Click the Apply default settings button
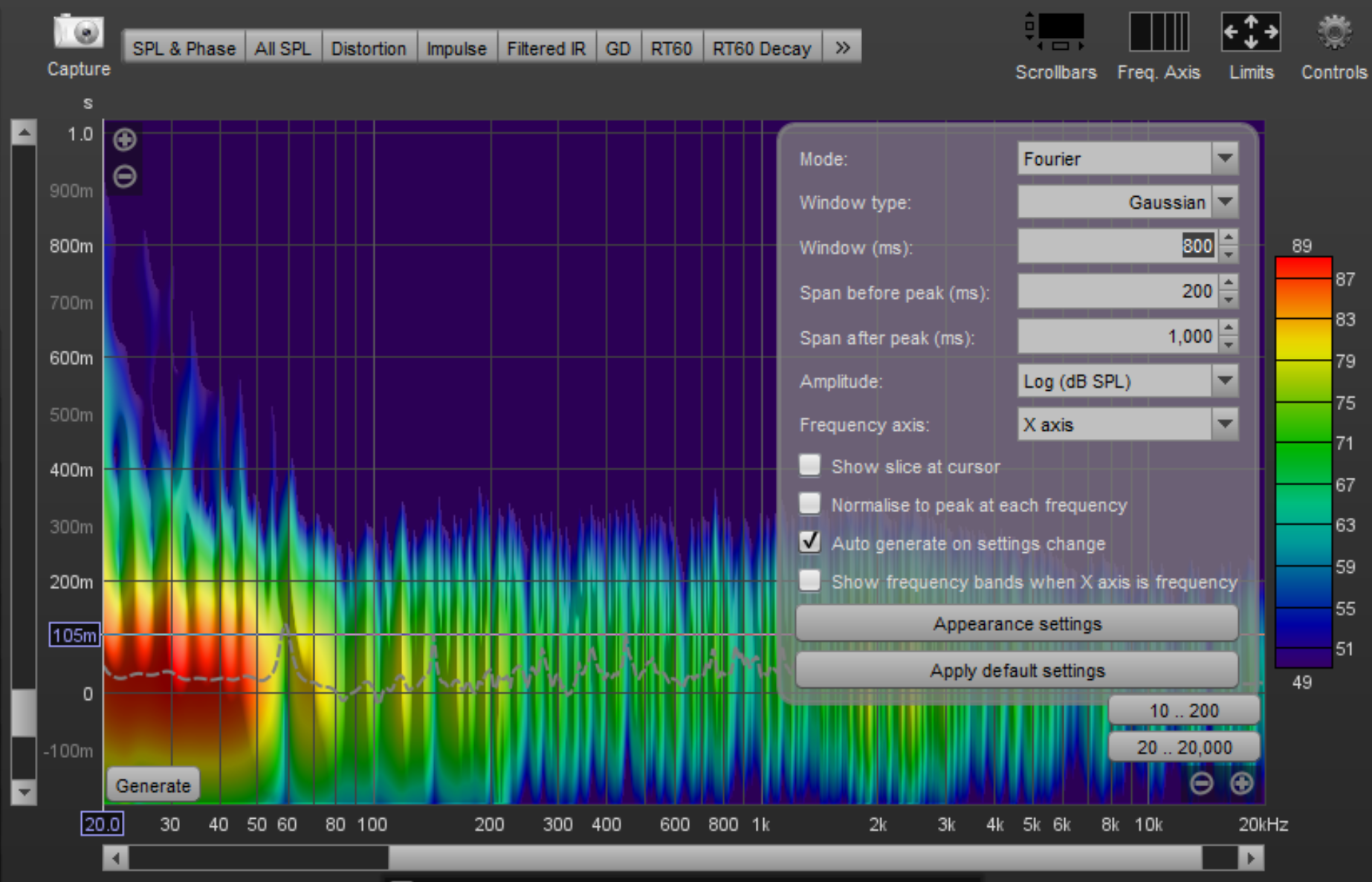This screenshot has width=1372, height=882. pyautogui.click(x=1017, y=670)
